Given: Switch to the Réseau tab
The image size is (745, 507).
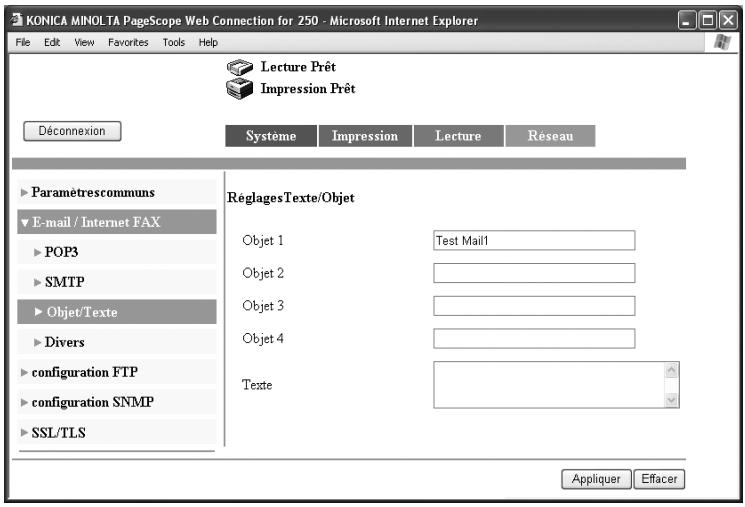Looking at the screenshot, I should pyautogui.click(x=550, y=136).
